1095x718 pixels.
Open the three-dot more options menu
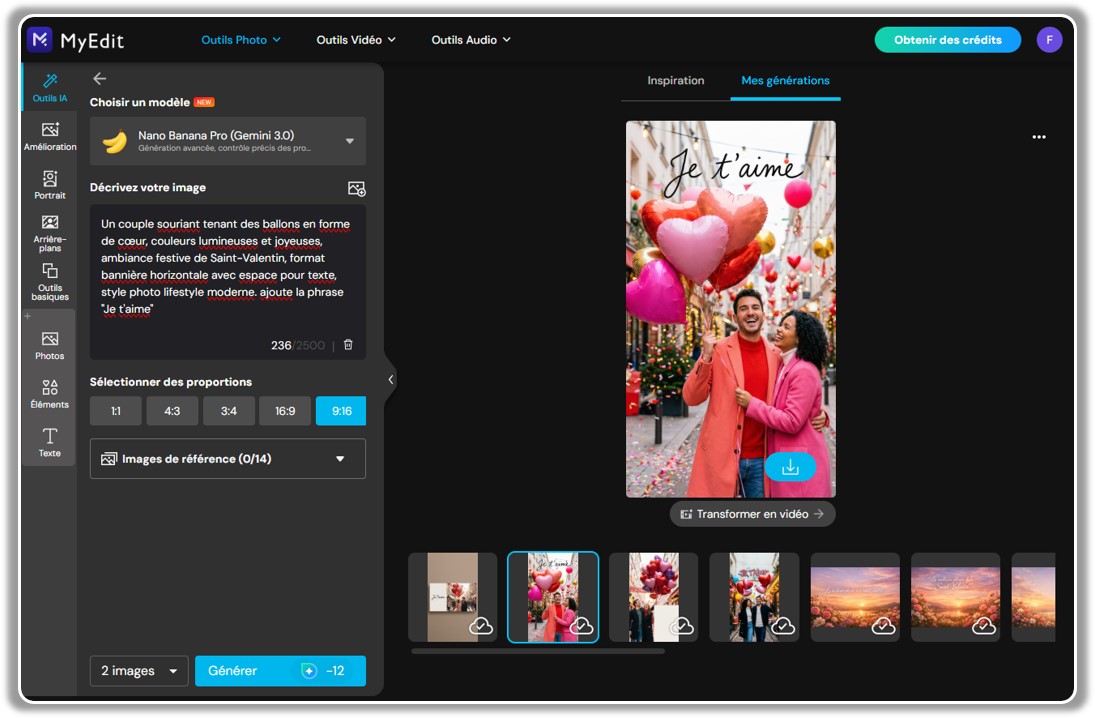tap(1038, 137)
